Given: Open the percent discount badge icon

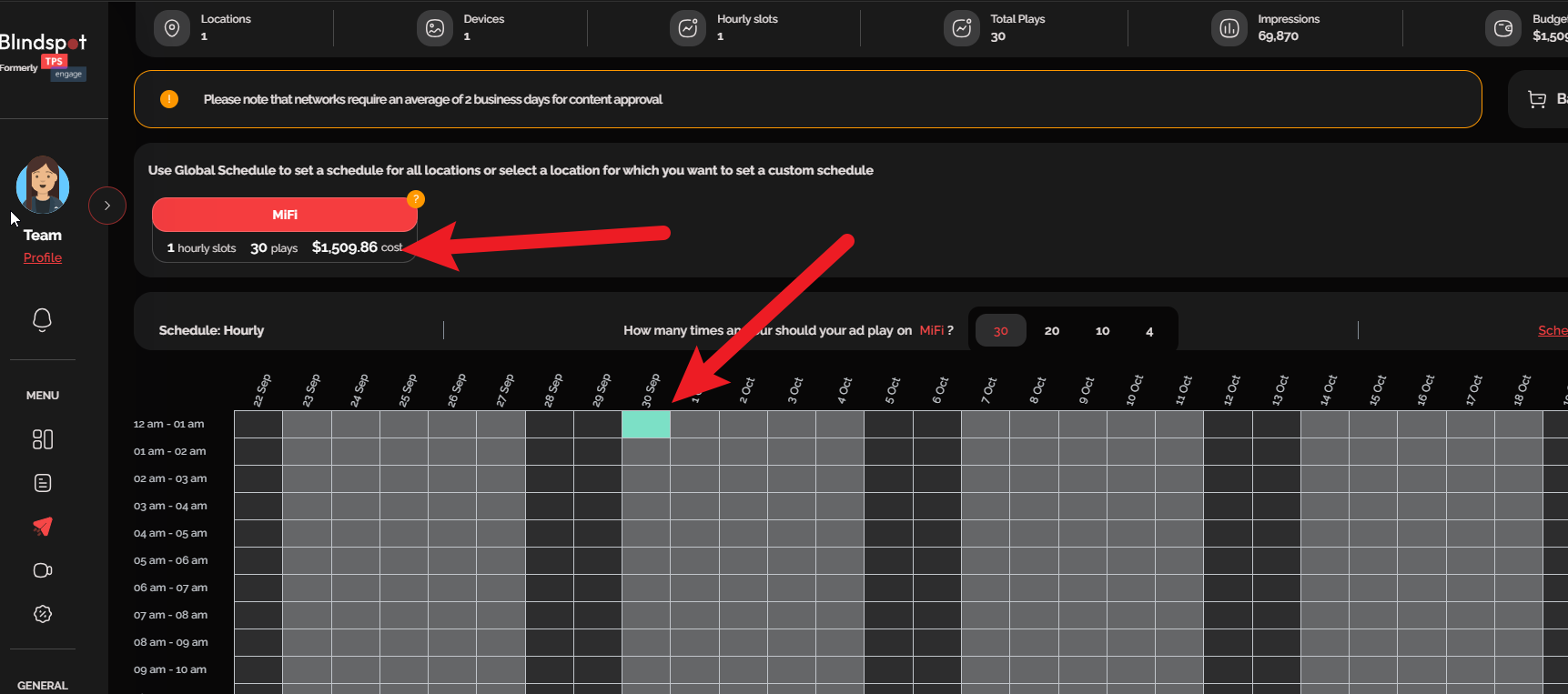Looking at the screenshot, I should pos(42,614).
